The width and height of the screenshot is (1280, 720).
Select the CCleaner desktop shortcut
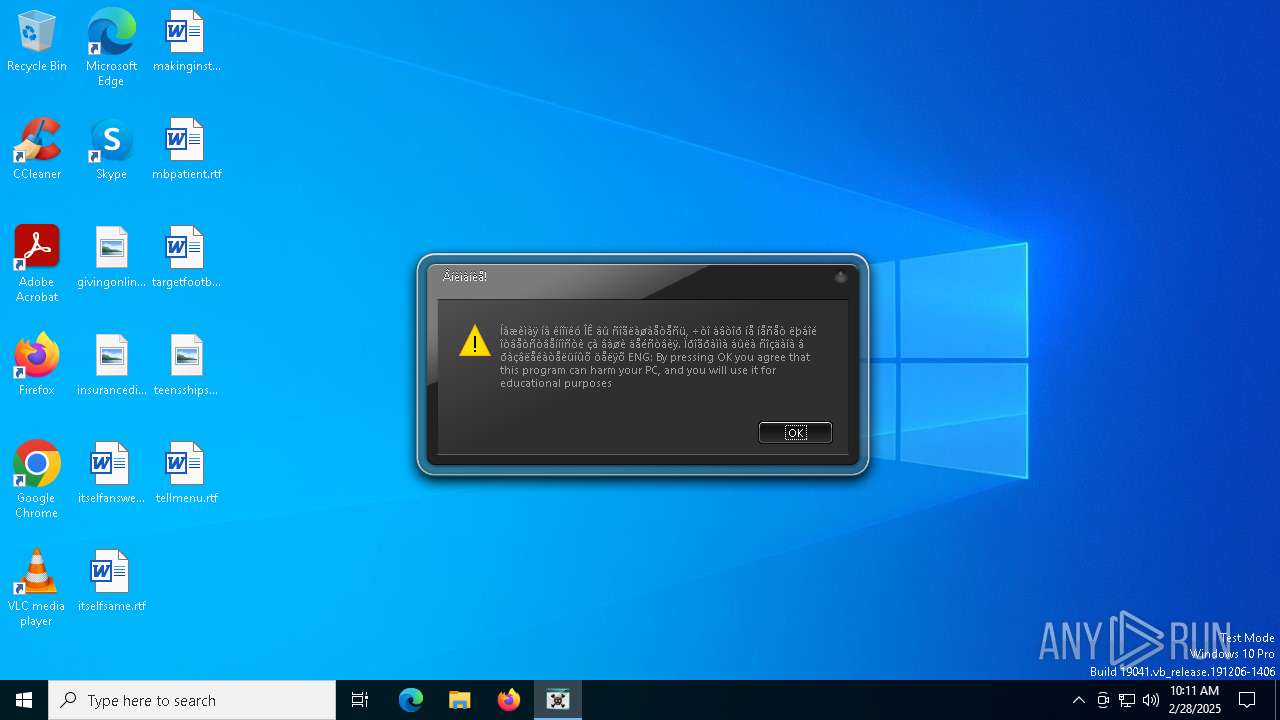click(x=37, y=150)
